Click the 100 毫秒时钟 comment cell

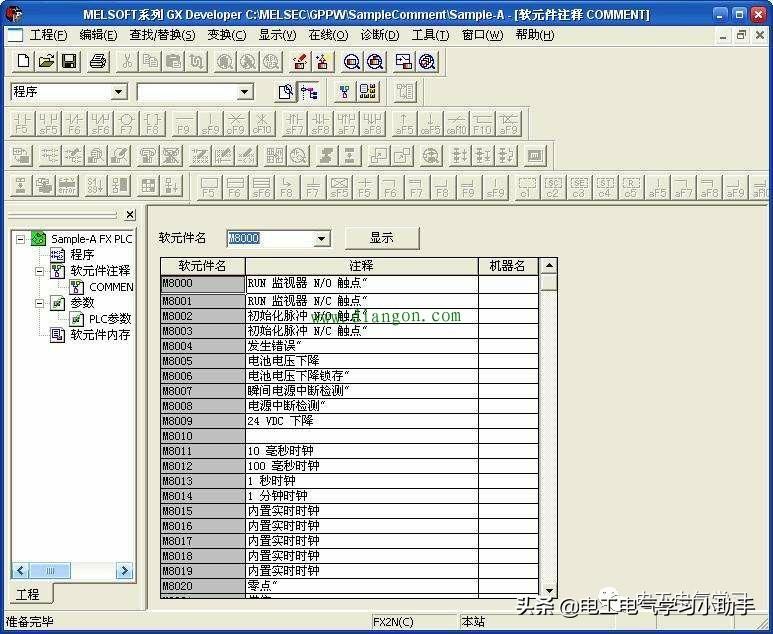362,466
